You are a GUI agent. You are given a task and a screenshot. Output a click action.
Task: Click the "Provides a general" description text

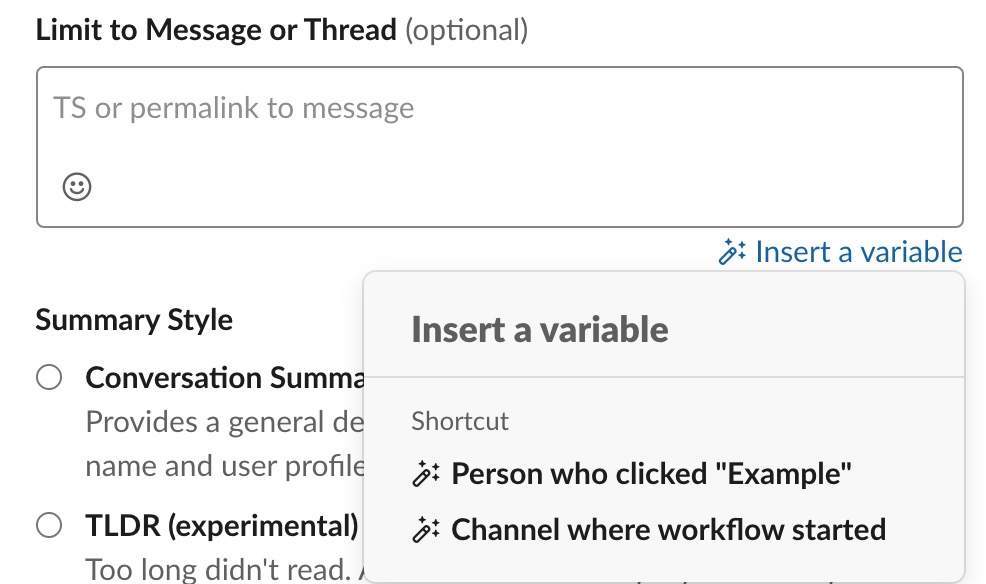(x=224, y=422)
